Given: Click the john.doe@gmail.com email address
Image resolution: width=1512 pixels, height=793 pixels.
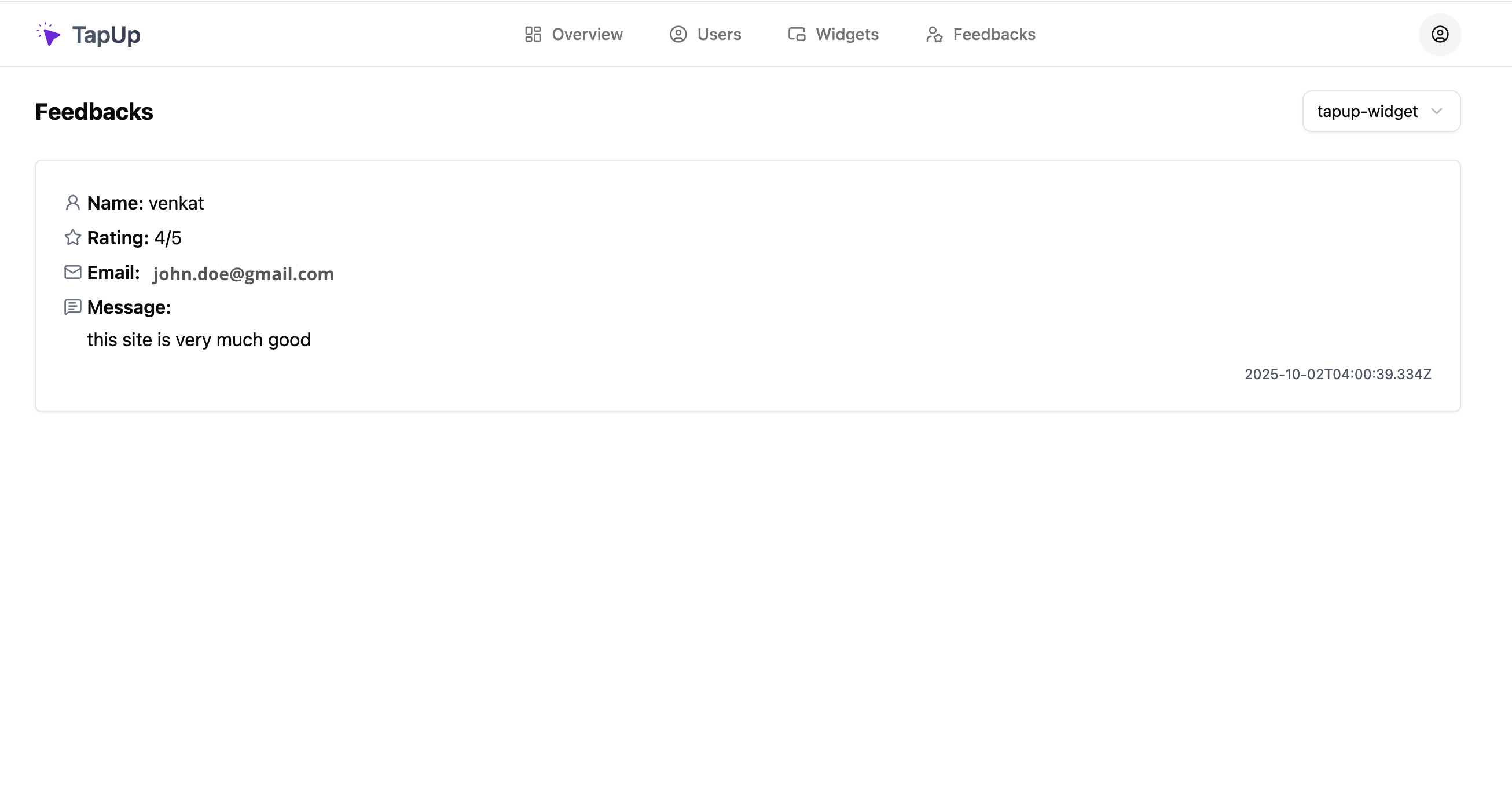Looking at the screenshot, I should point(243,274).
